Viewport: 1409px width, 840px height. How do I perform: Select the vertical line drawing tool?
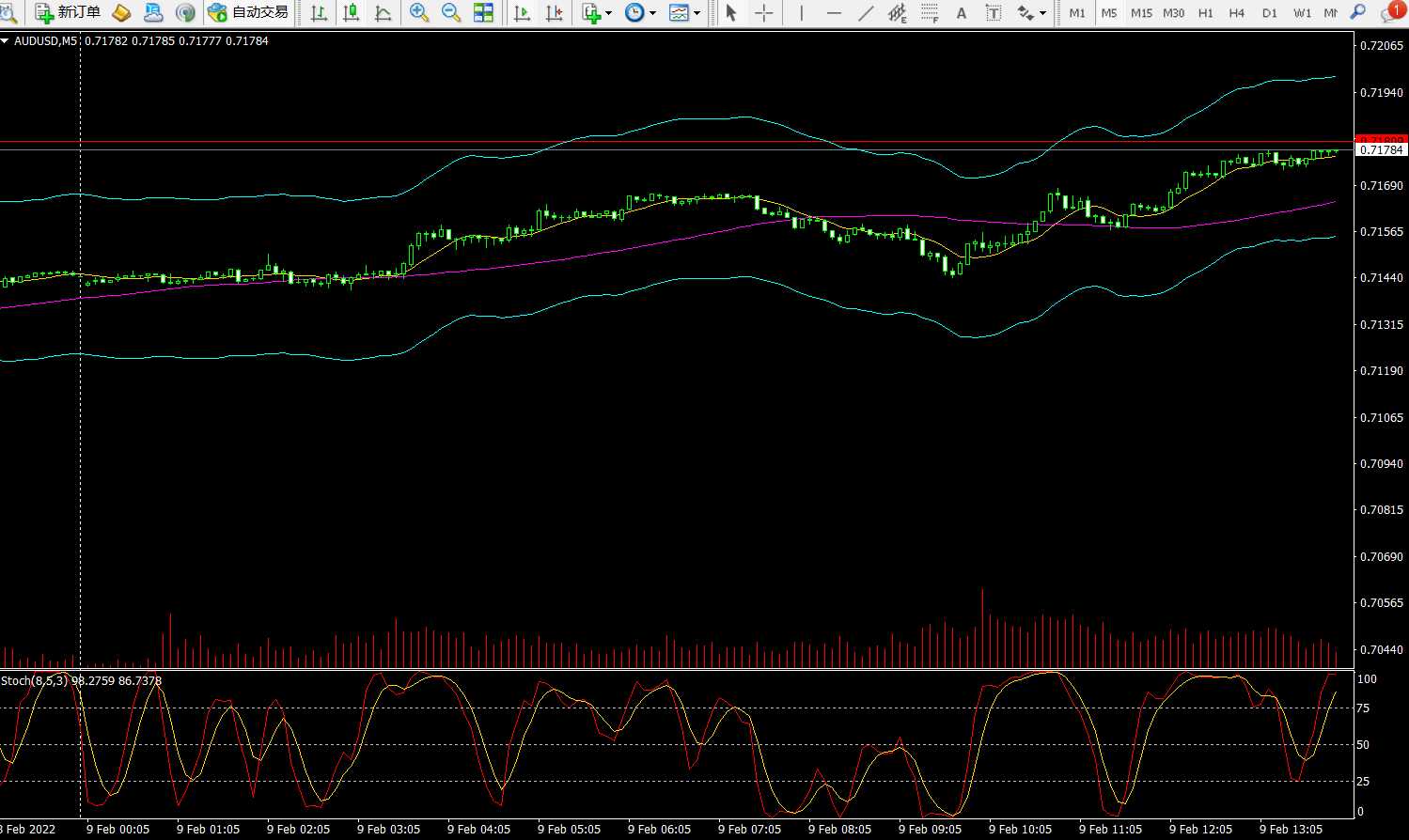(x=801, y=12)
